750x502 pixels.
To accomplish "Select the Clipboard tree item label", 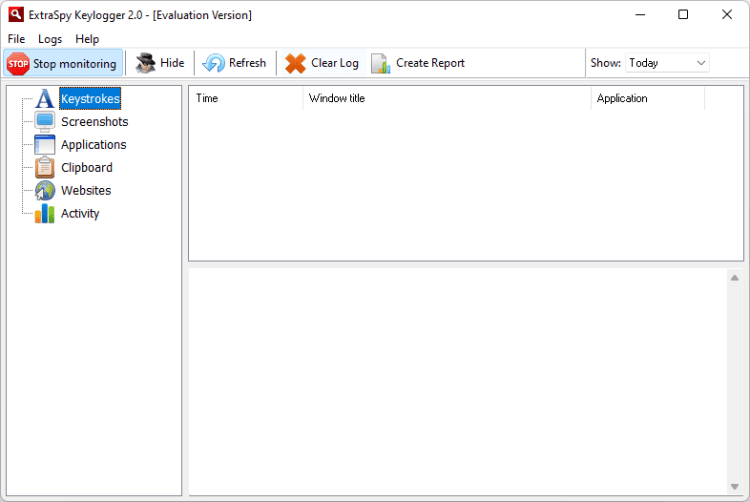I will [87, 167].
